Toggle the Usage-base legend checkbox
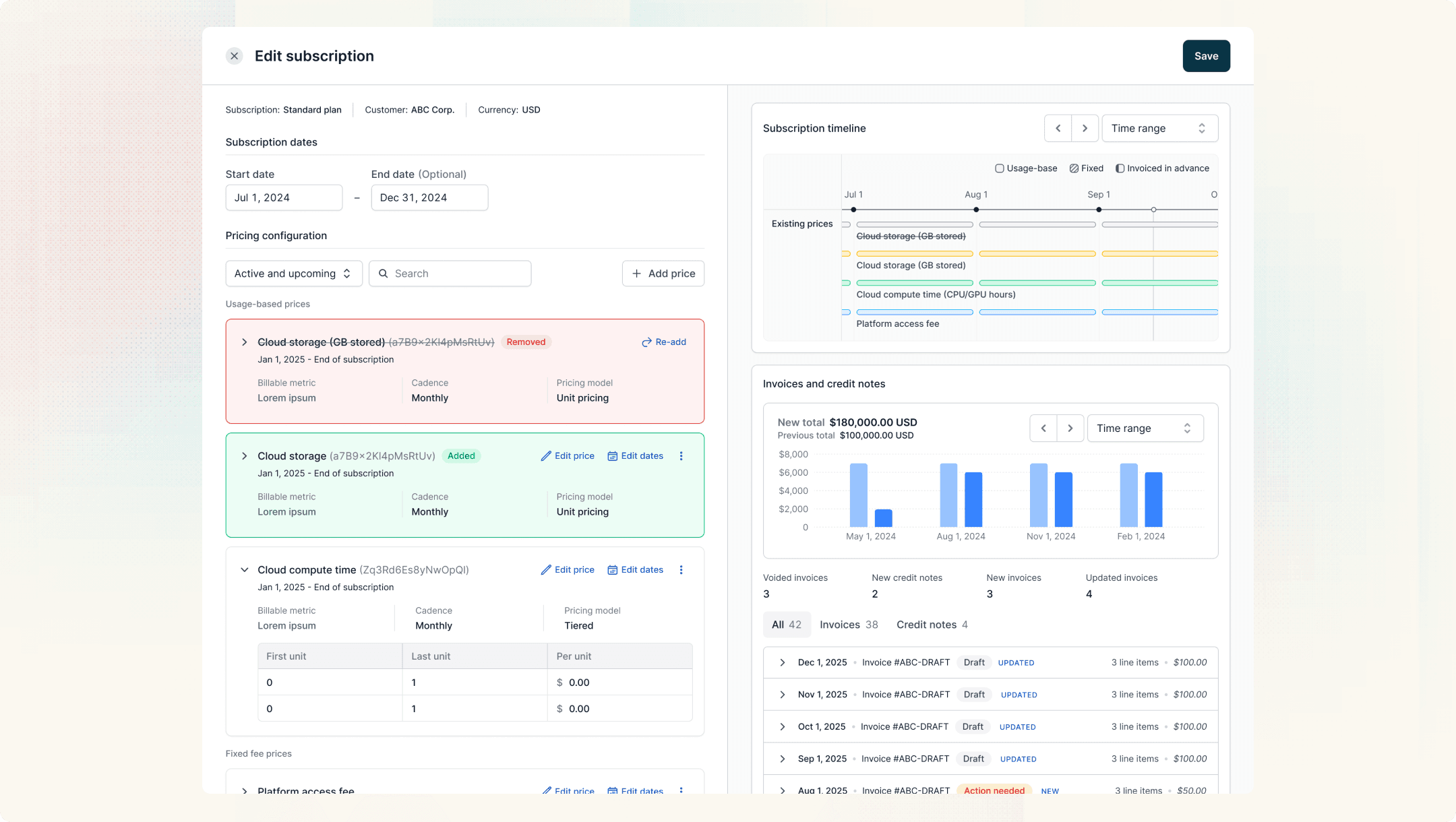 tap(1000, 168)
